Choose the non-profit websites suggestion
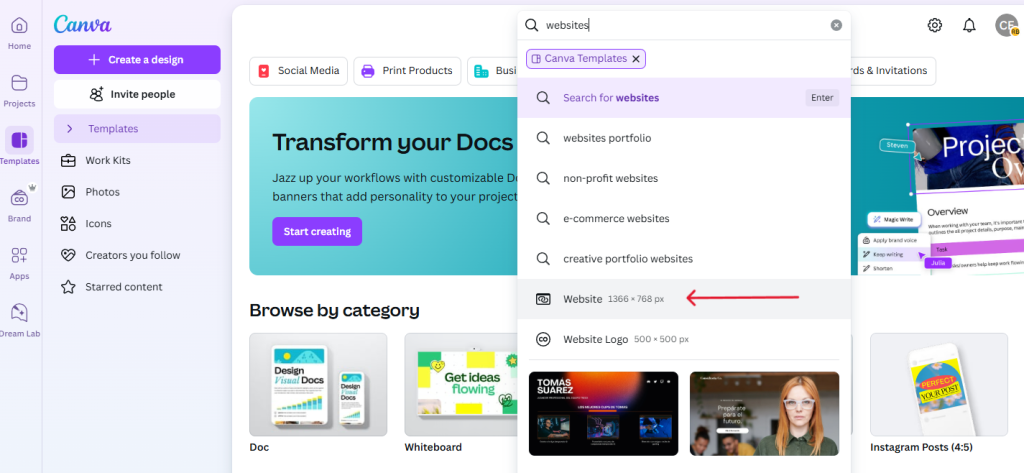The image size is (1024, 473). pyautogui.click(x=684, y=178)
